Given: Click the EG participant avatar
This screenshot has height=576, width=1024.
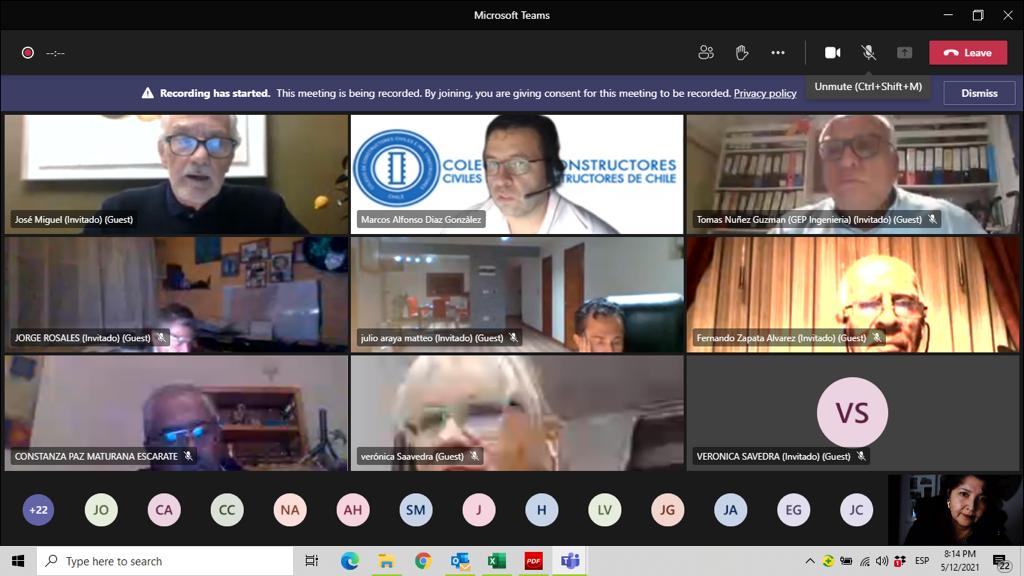Looking at the screenshot, I should [793, 510].
